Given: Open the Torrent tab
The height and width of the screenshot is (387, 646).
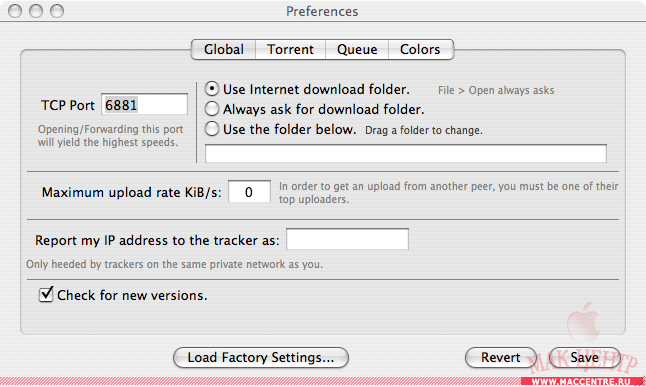Looking at the screenshot, I should (290, 49).
